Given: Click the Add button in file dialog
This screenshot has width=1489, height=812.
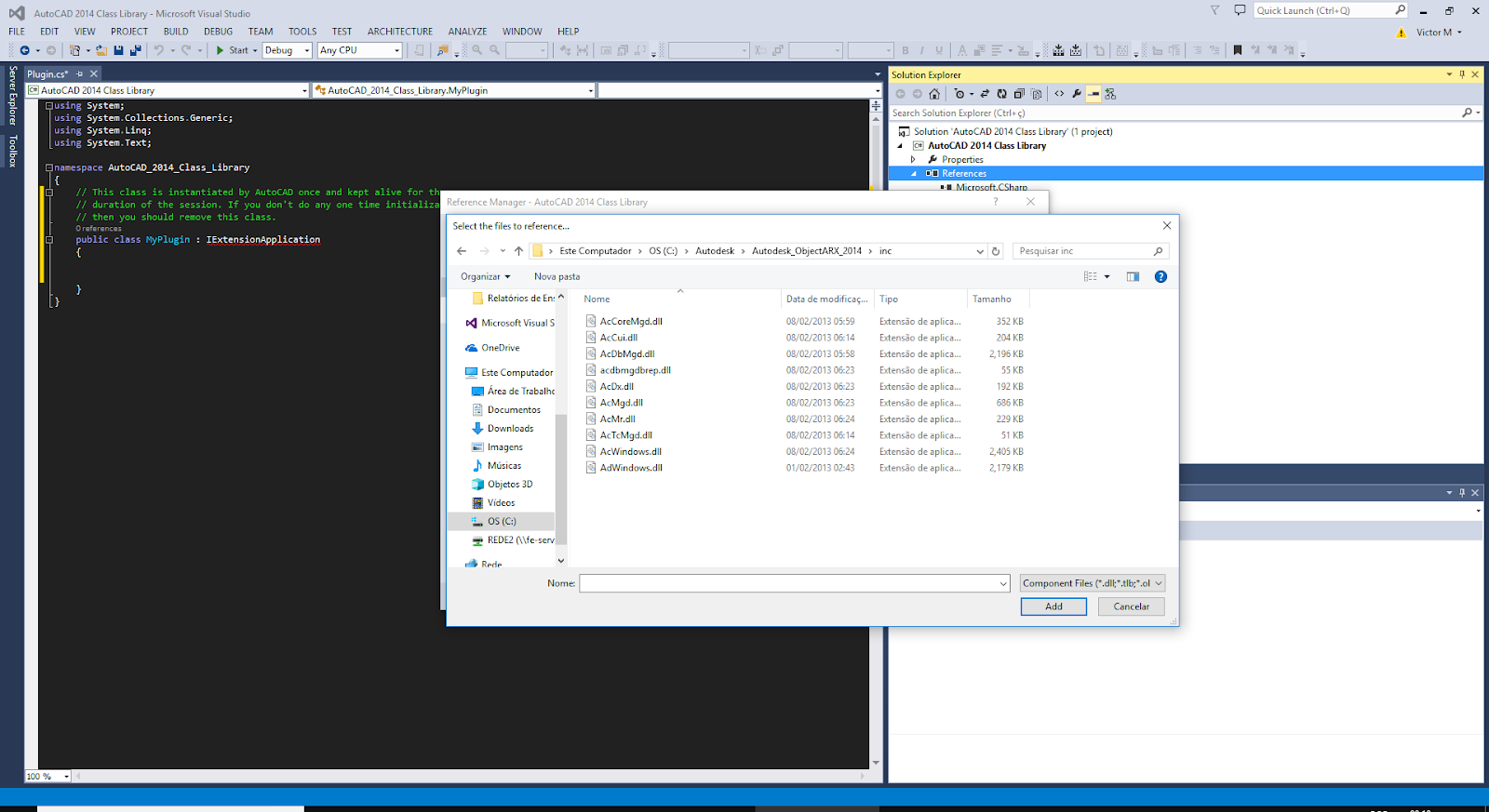Looking at the screenshot, I should 1053,606.
